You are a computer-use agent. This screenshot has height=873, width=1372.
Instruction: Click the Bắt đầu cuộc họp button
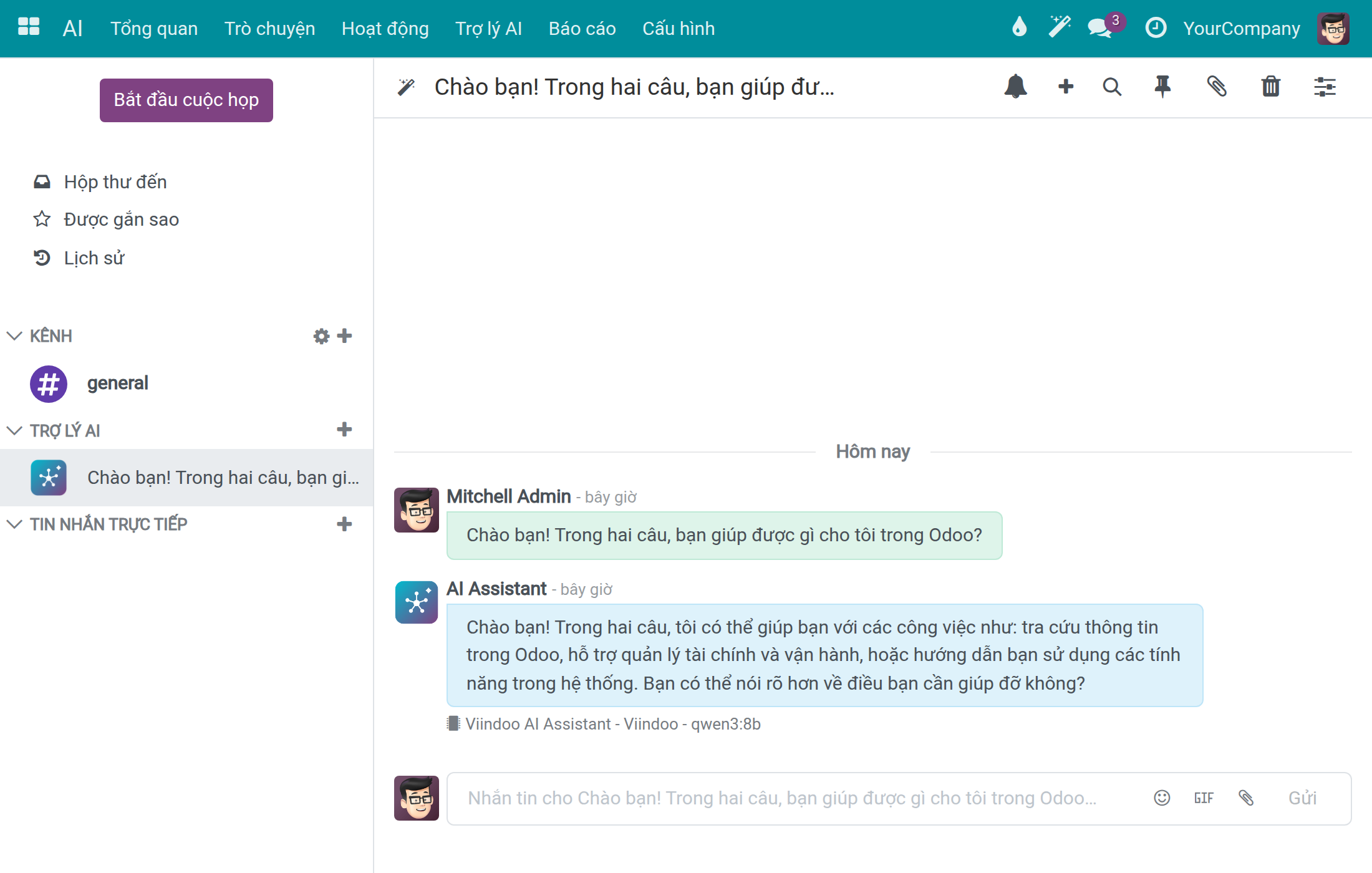click(186, 100)
